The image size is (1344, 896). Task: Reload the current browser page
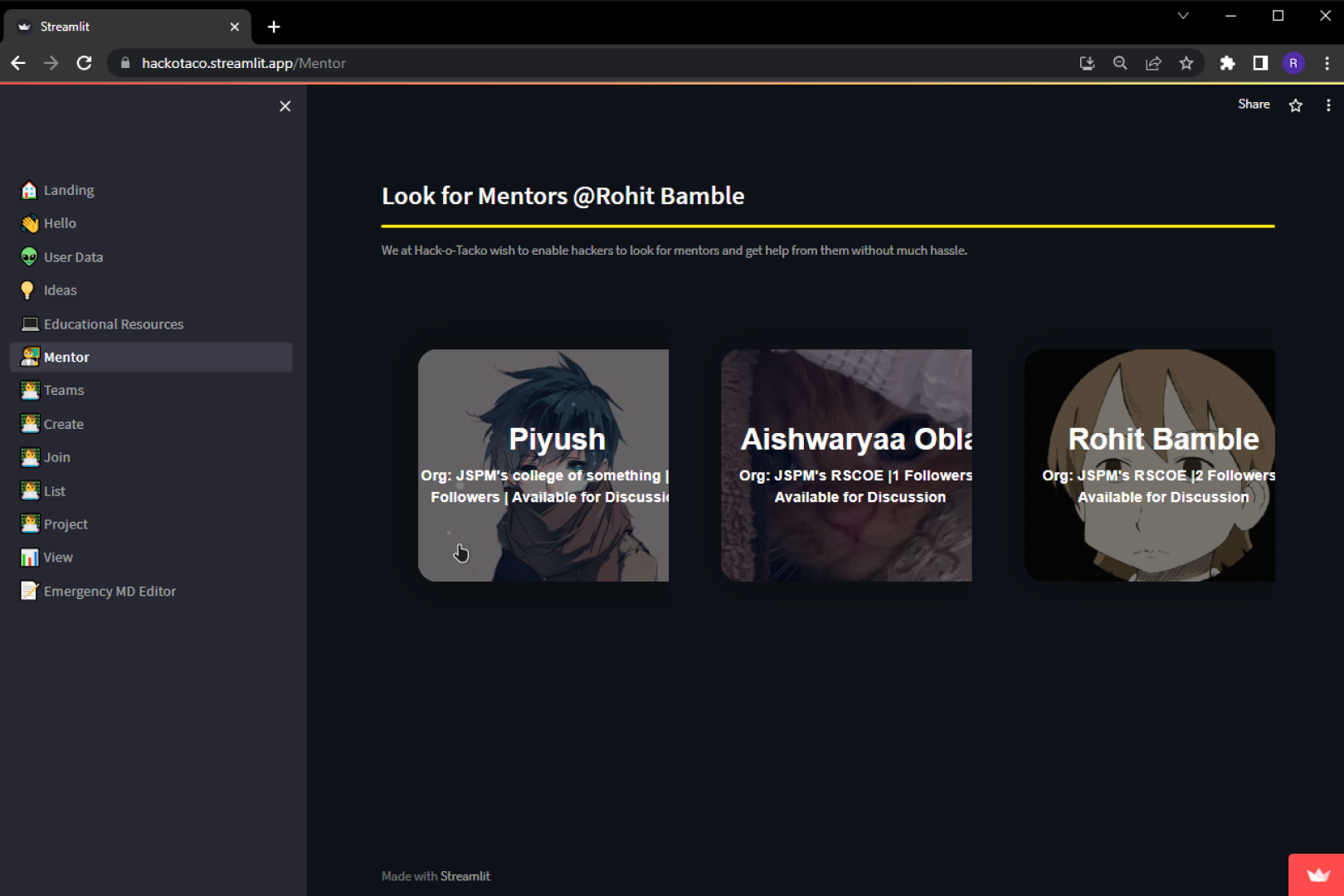click(x=84, y=63)
